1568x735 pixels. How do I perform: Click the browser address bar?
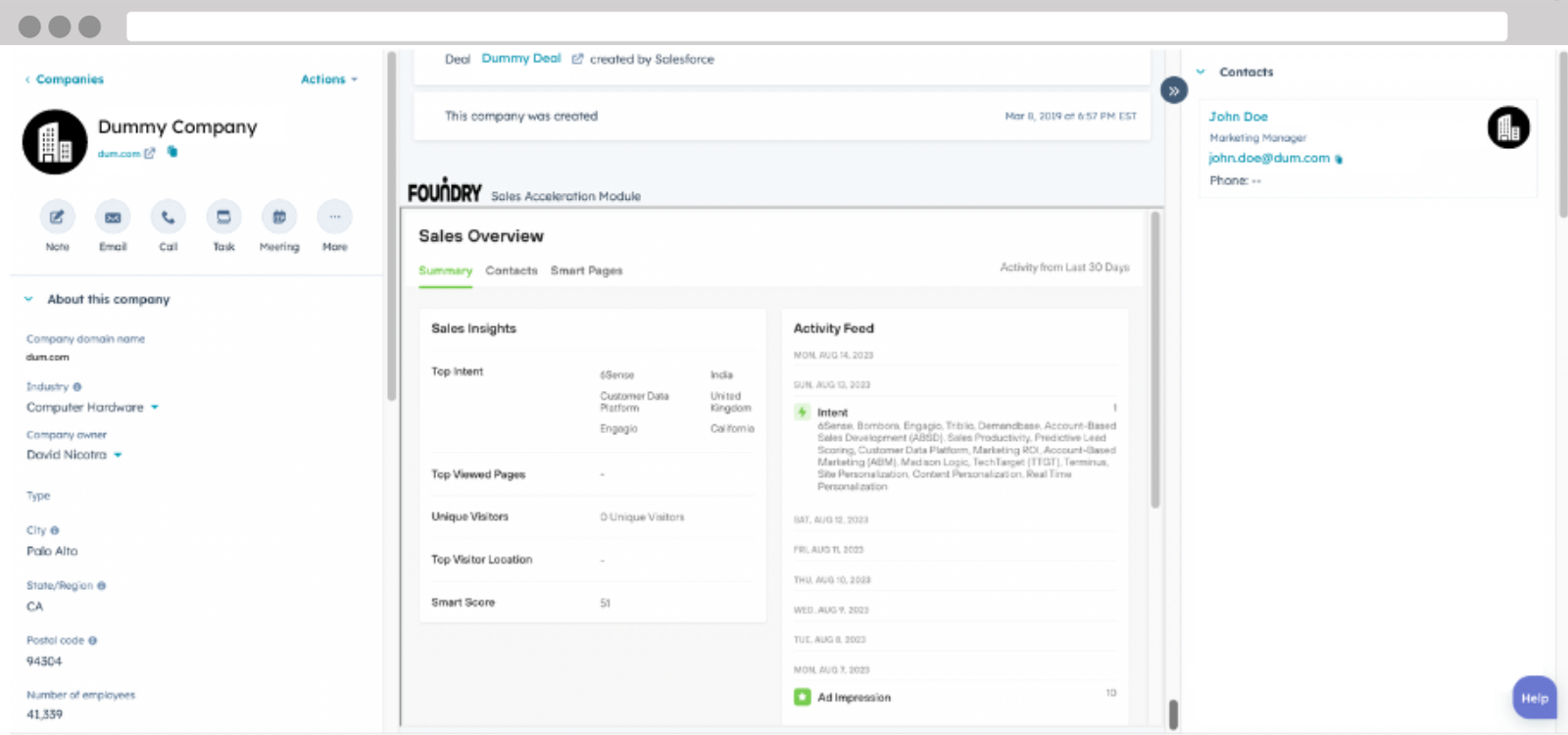pyautogui.click(x=816, y=26)
